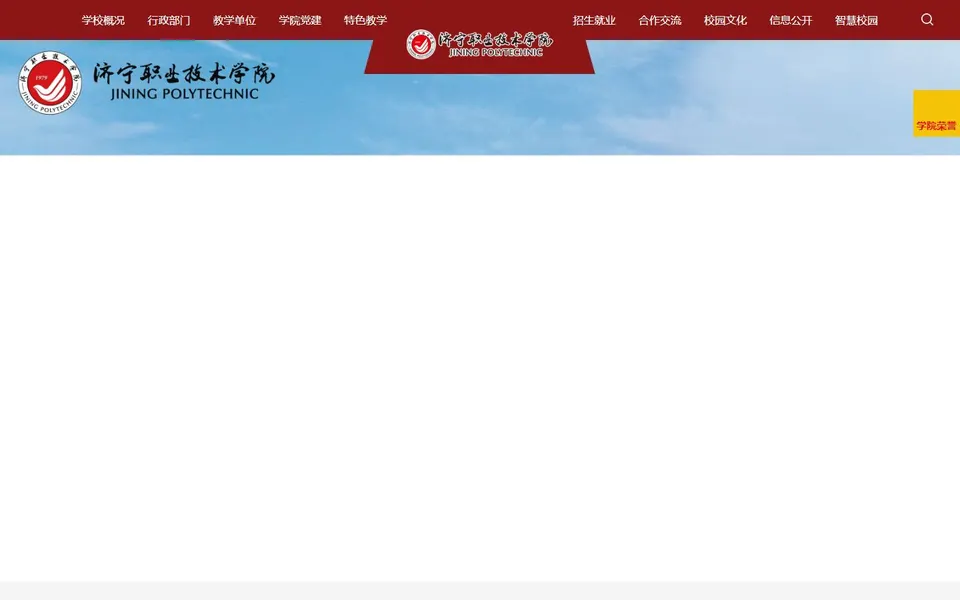Open 智慧校园 menu
The width and height of the screenshot is (960, 600).
(x=857, y=20)
